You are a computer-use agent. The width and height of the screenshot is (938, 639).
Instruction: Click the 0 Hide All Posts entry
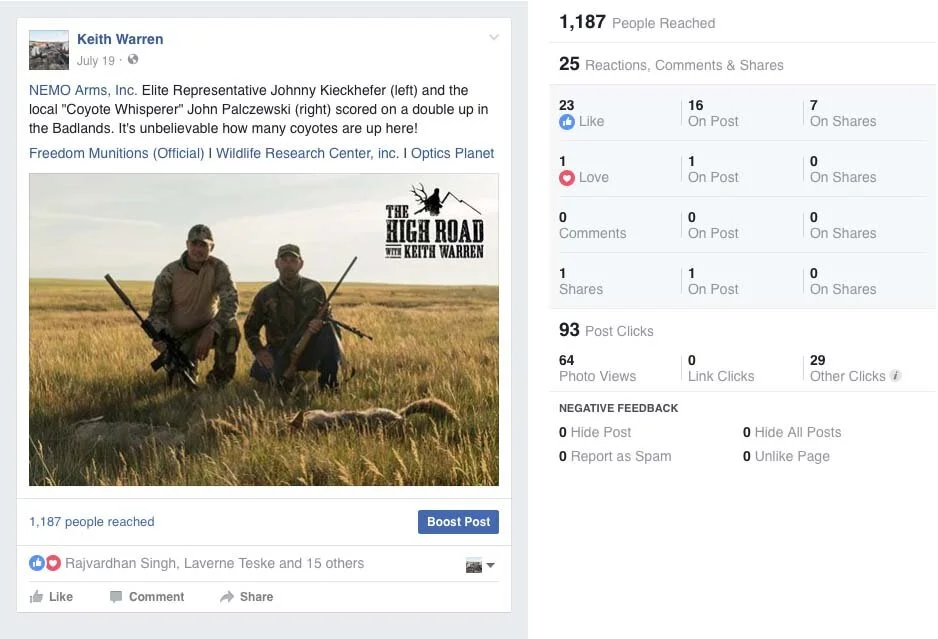point(792,432)
